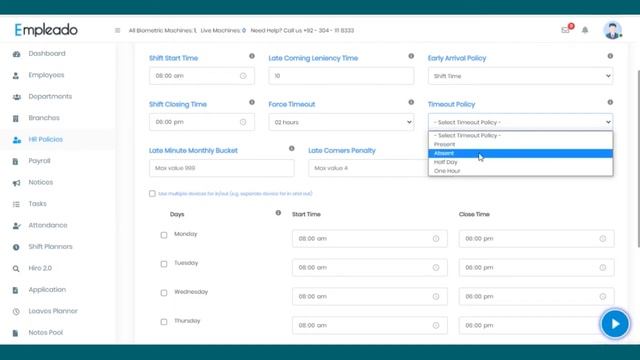The width and height of the screenshot is (640, 360).
Task: Check the Wednesday checkbox
Action: pos(164,293)
